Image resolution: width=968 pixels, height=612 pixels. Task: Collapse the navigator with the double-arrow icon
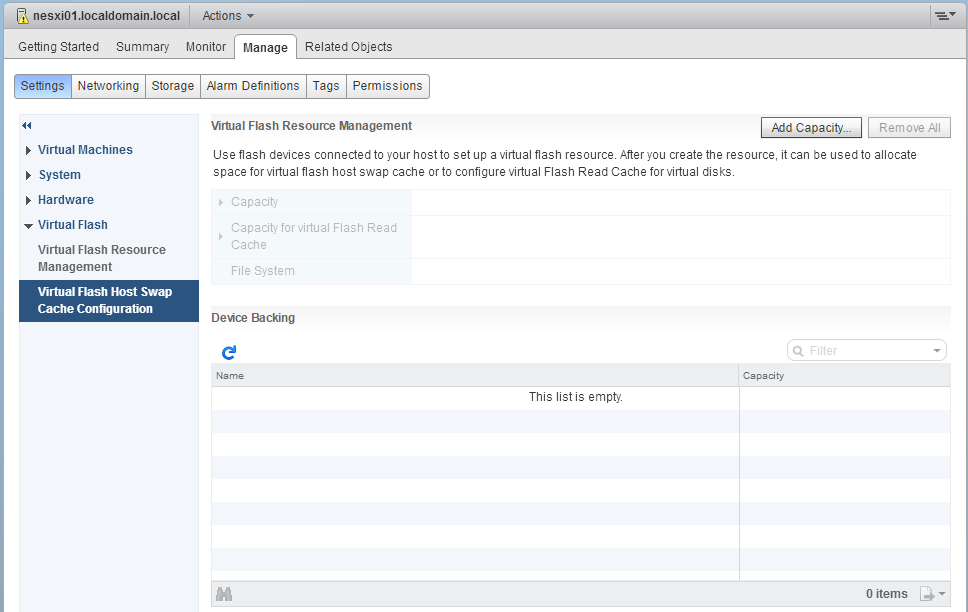click(26, 125)
